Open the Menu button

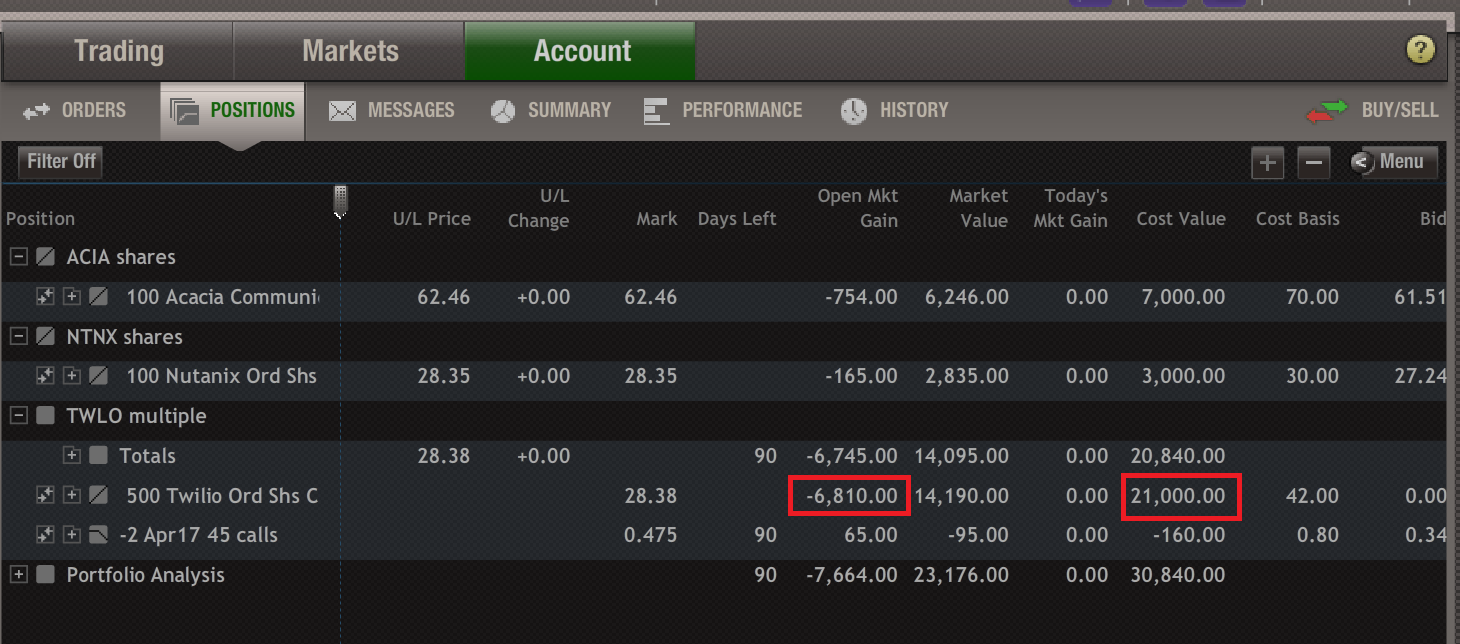tap(1394, 162)
